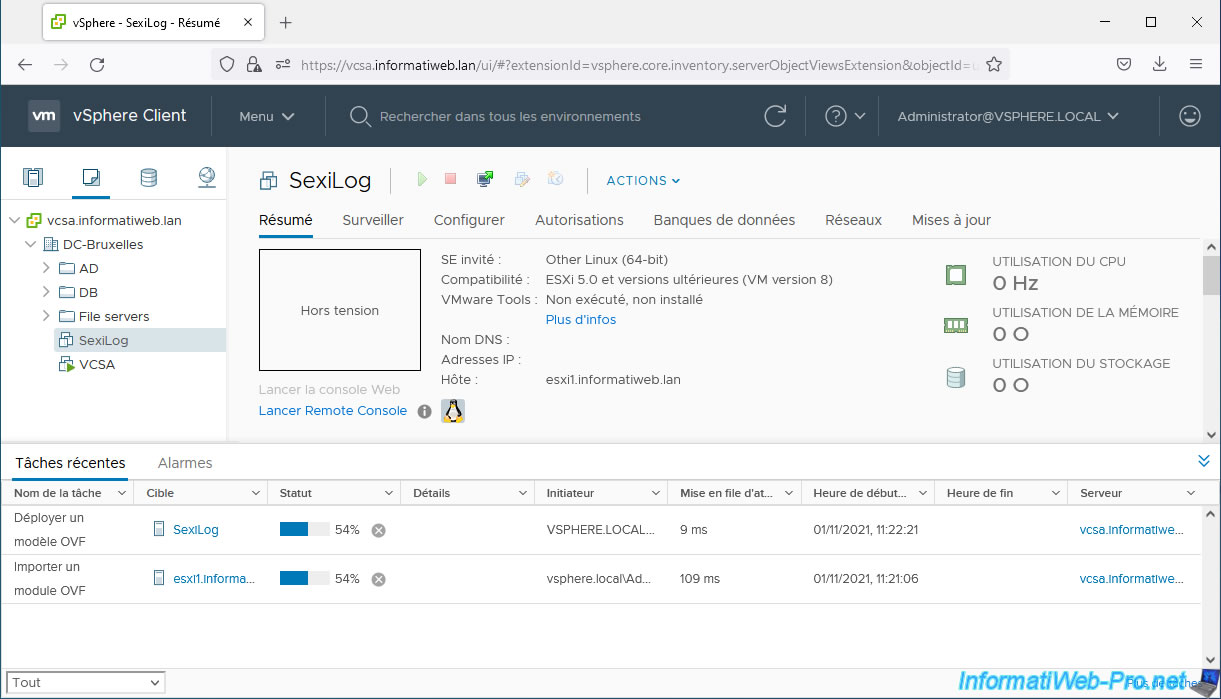Click the global search field
The height and width of the screenshot is (699, 1221).
click(510, 116)
